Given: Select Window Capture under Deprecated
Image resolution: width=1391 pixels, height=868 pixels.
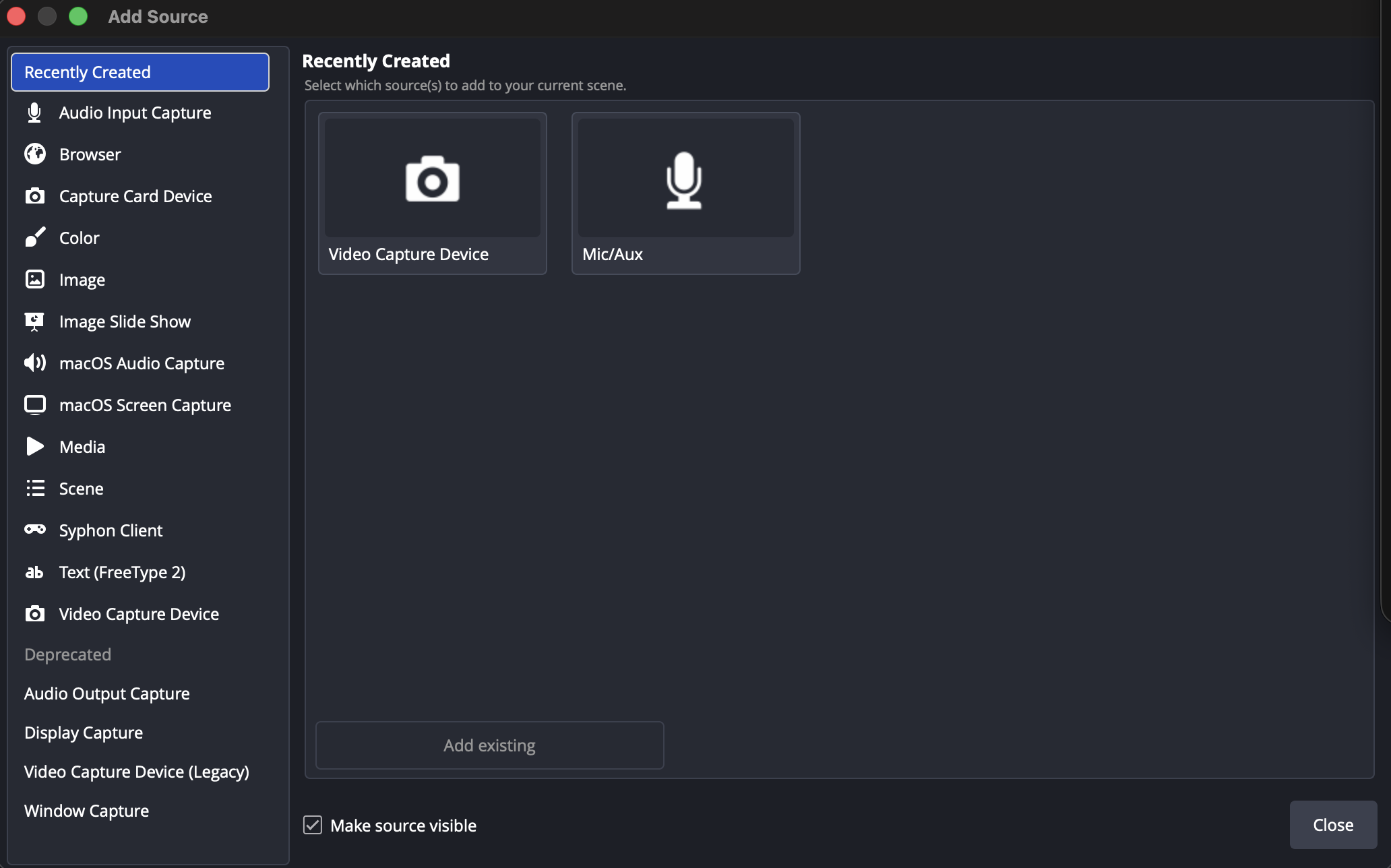Looking at the screenshot, I should point(87,811).
